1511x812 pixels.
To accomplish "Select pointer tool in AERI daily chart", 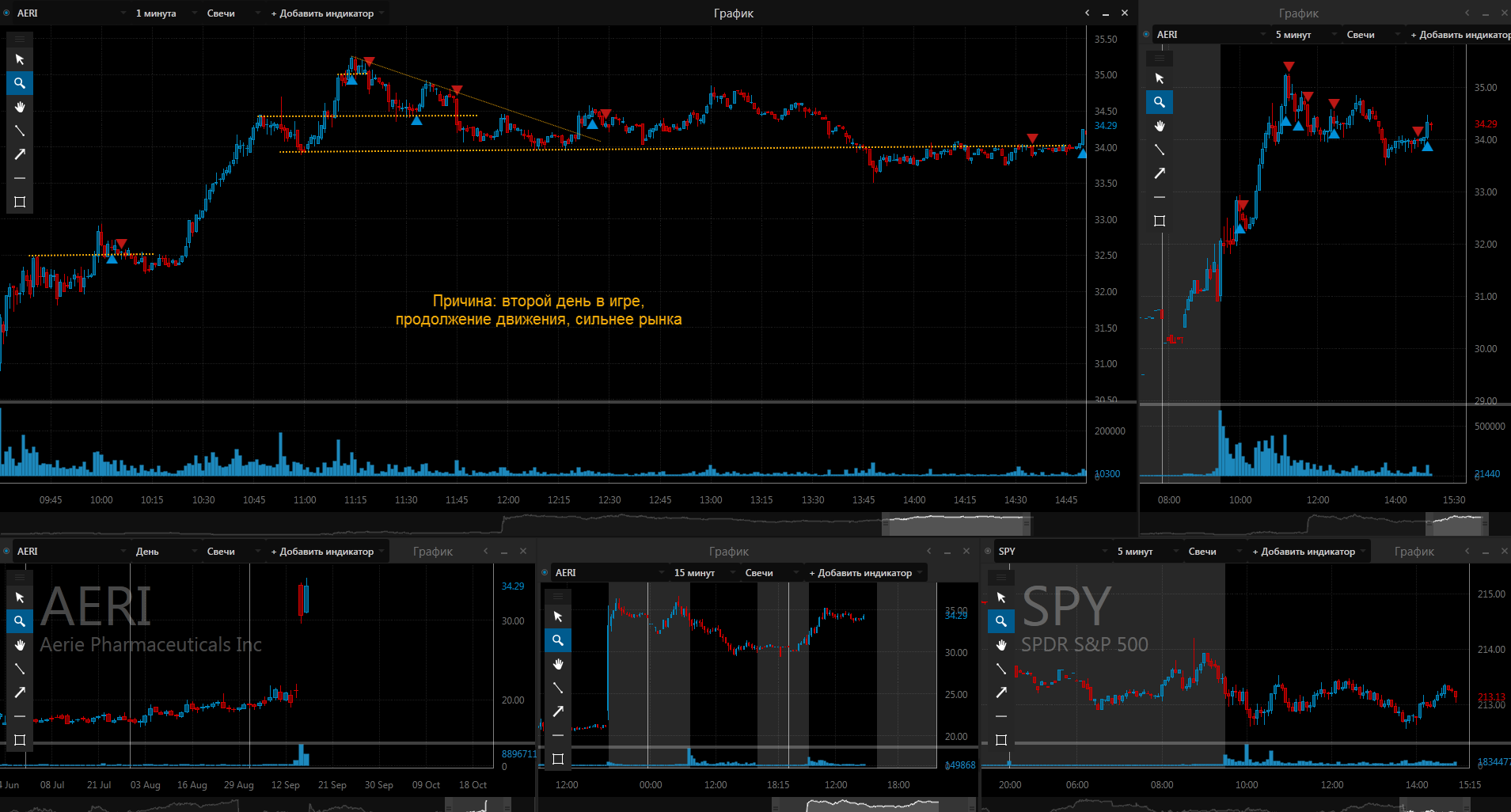I will click(x=20, y=598).
